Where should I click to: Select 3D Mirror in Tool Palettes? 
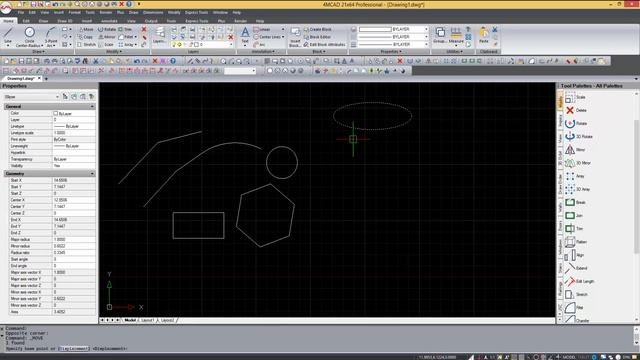pyautogui.click(x=578, y=163)
